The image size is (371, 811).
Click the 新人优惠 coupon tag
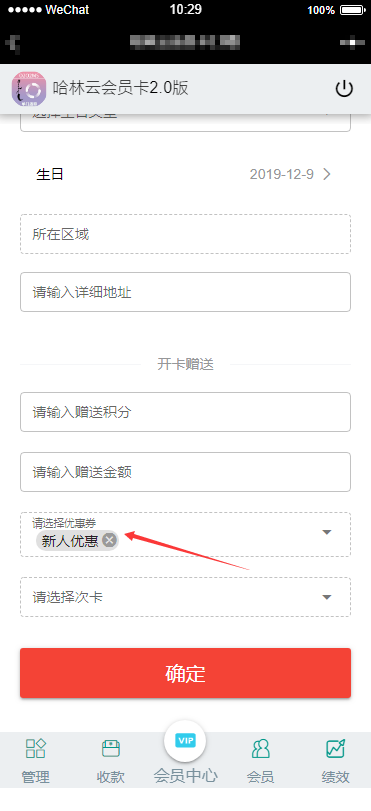tap(70, 541)
